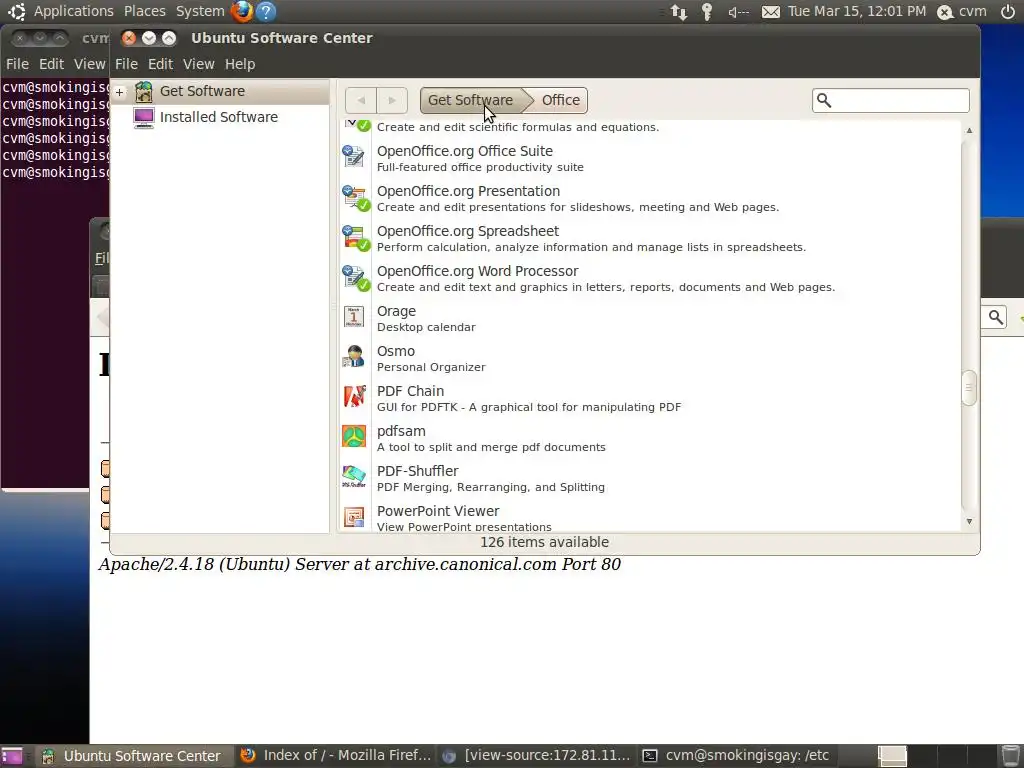
Task: Open the Places menu
Action: 144,11
